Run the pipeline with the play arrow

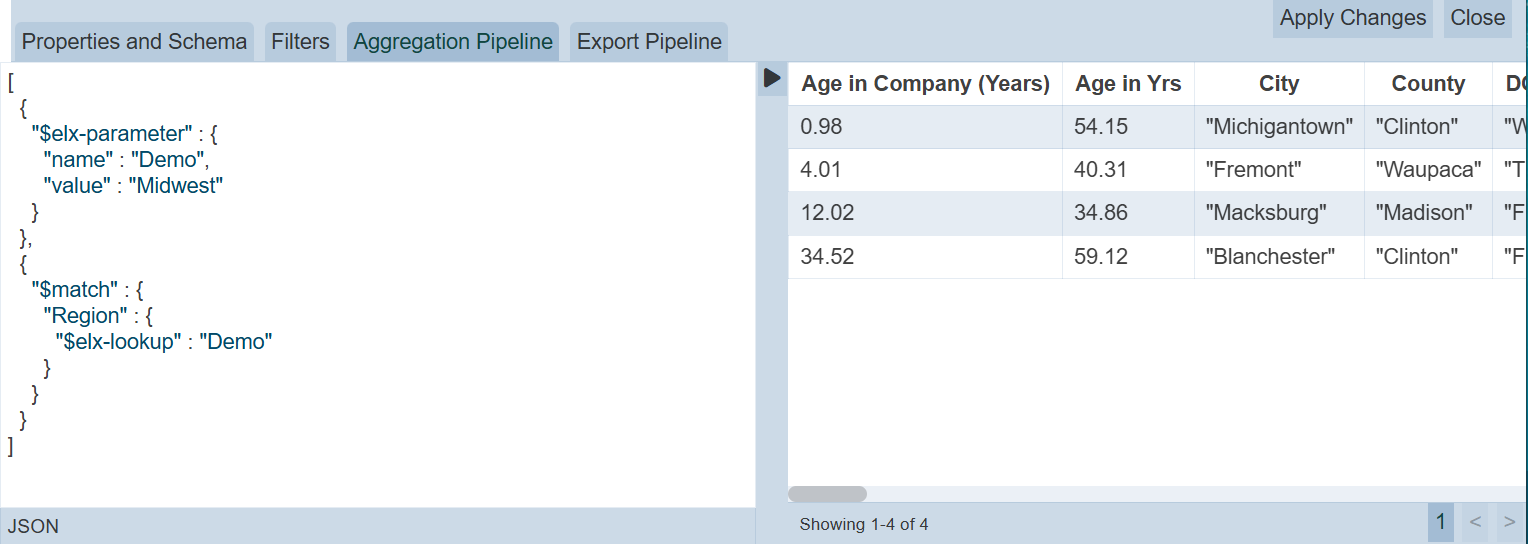pos(771,78)
